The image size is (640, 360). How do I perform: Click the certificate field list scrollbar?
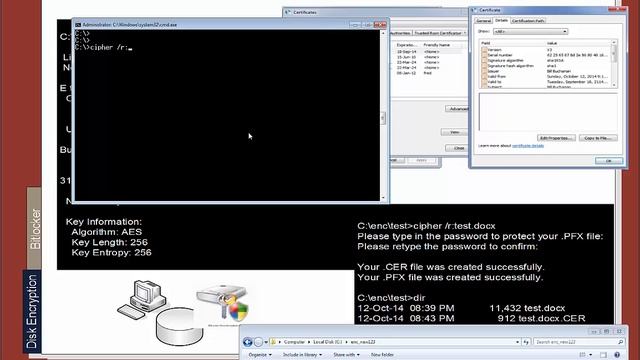(614, 63)
